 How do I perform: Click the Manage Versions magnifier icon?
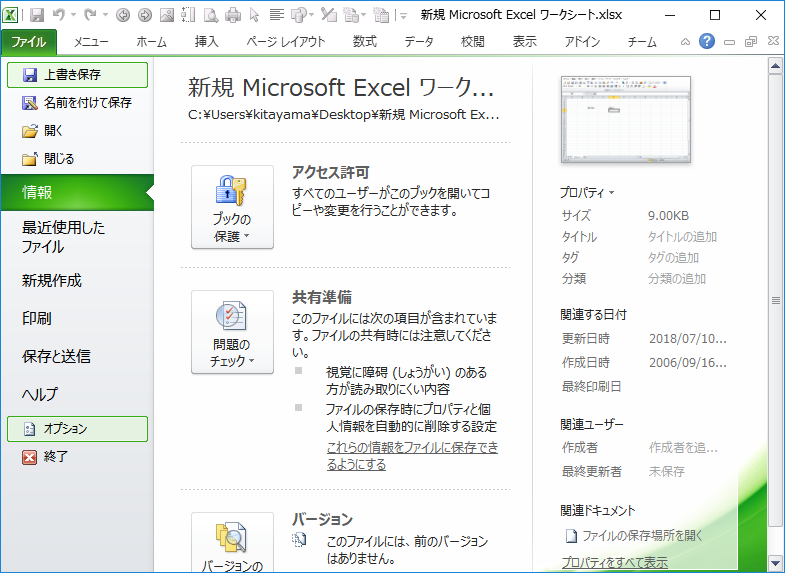coord(231,537)
